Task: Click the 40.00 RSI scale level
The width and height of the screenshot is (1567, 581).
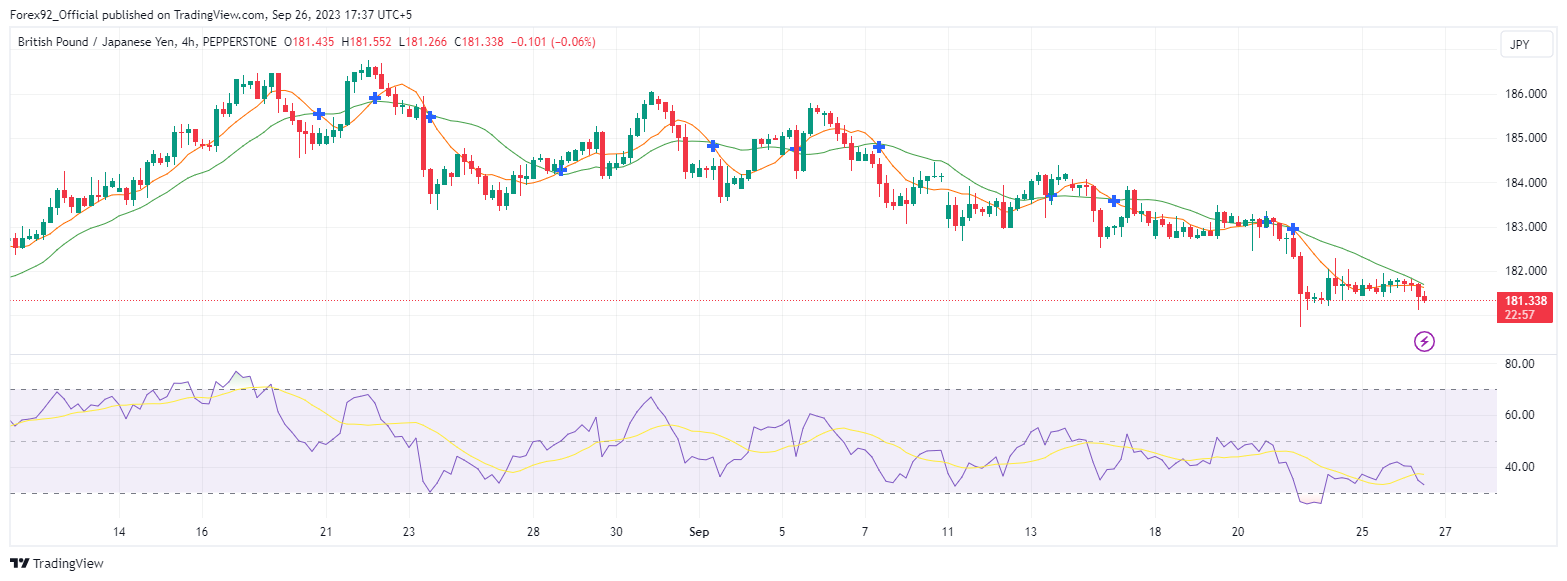Action: (1520, 467)
